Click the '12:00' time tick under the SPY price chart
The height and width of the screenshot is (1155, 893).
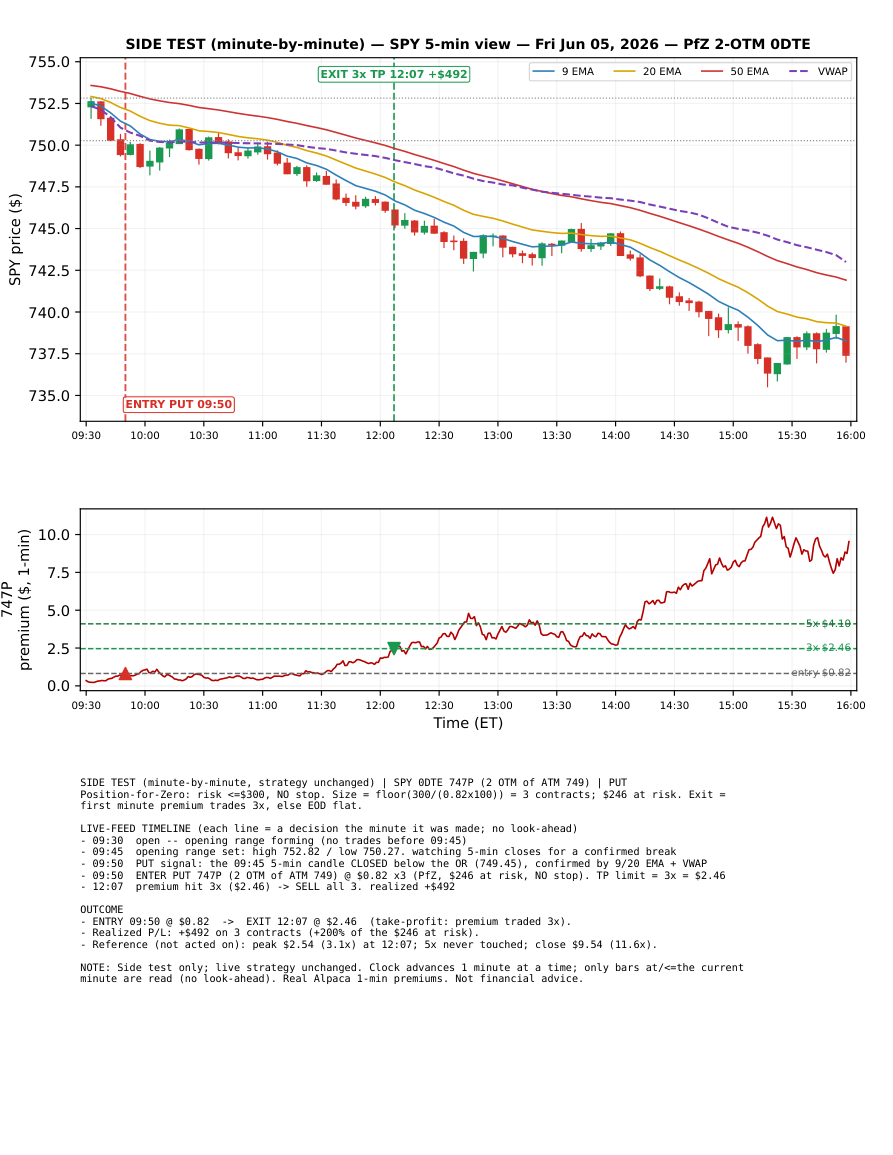380,435
